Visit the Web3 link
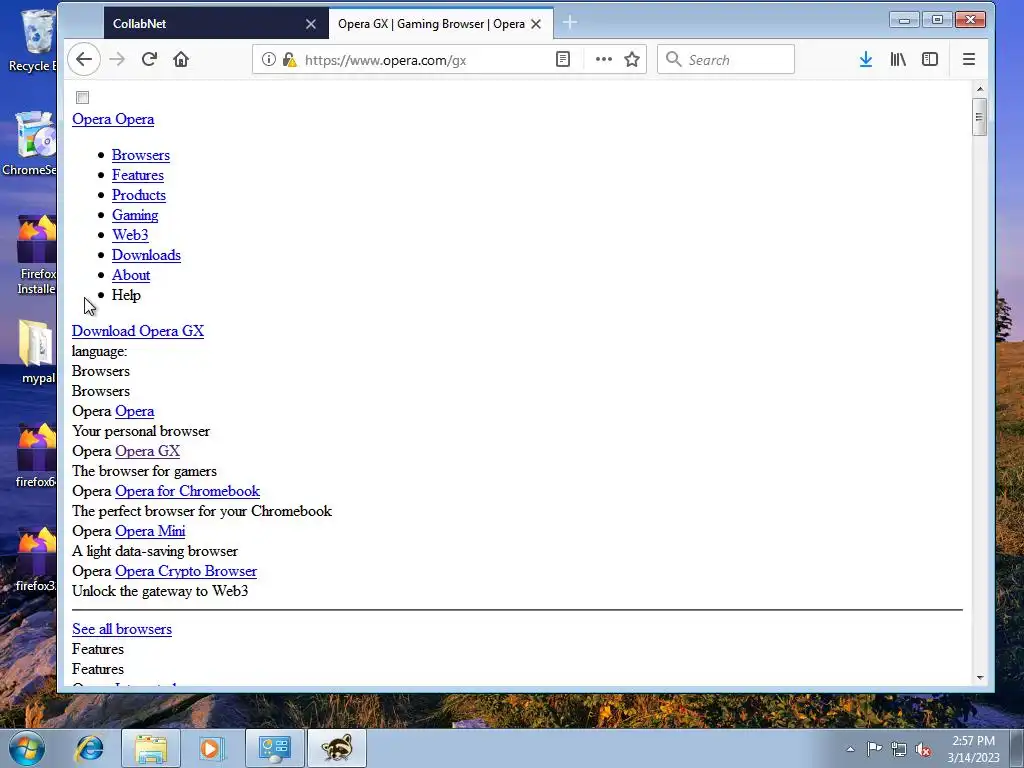 tap(130, 234)
